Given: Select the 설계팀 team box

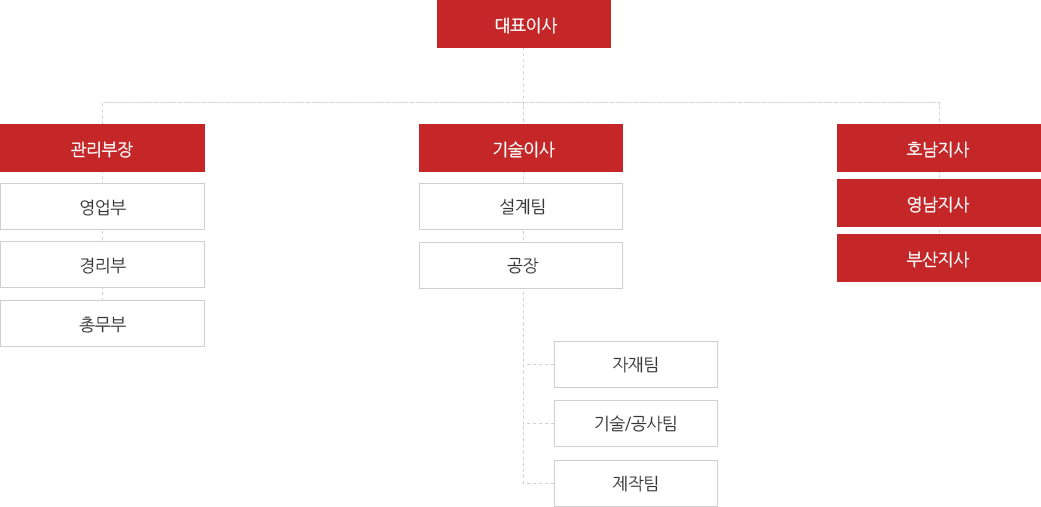Looking at the screenshot, I should click(x=520, y=206).
